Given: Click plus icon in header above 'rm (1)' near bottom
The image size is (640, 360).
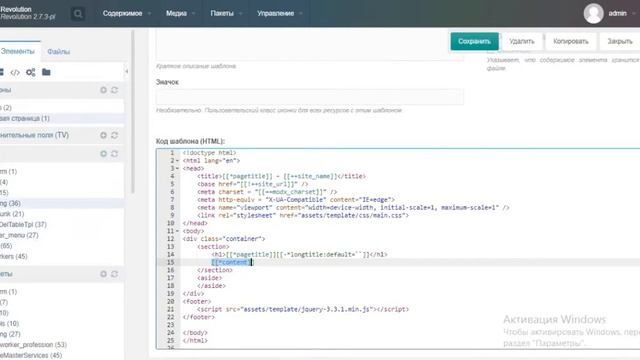Looking at the screenshot, I should (x=103, y=274).
